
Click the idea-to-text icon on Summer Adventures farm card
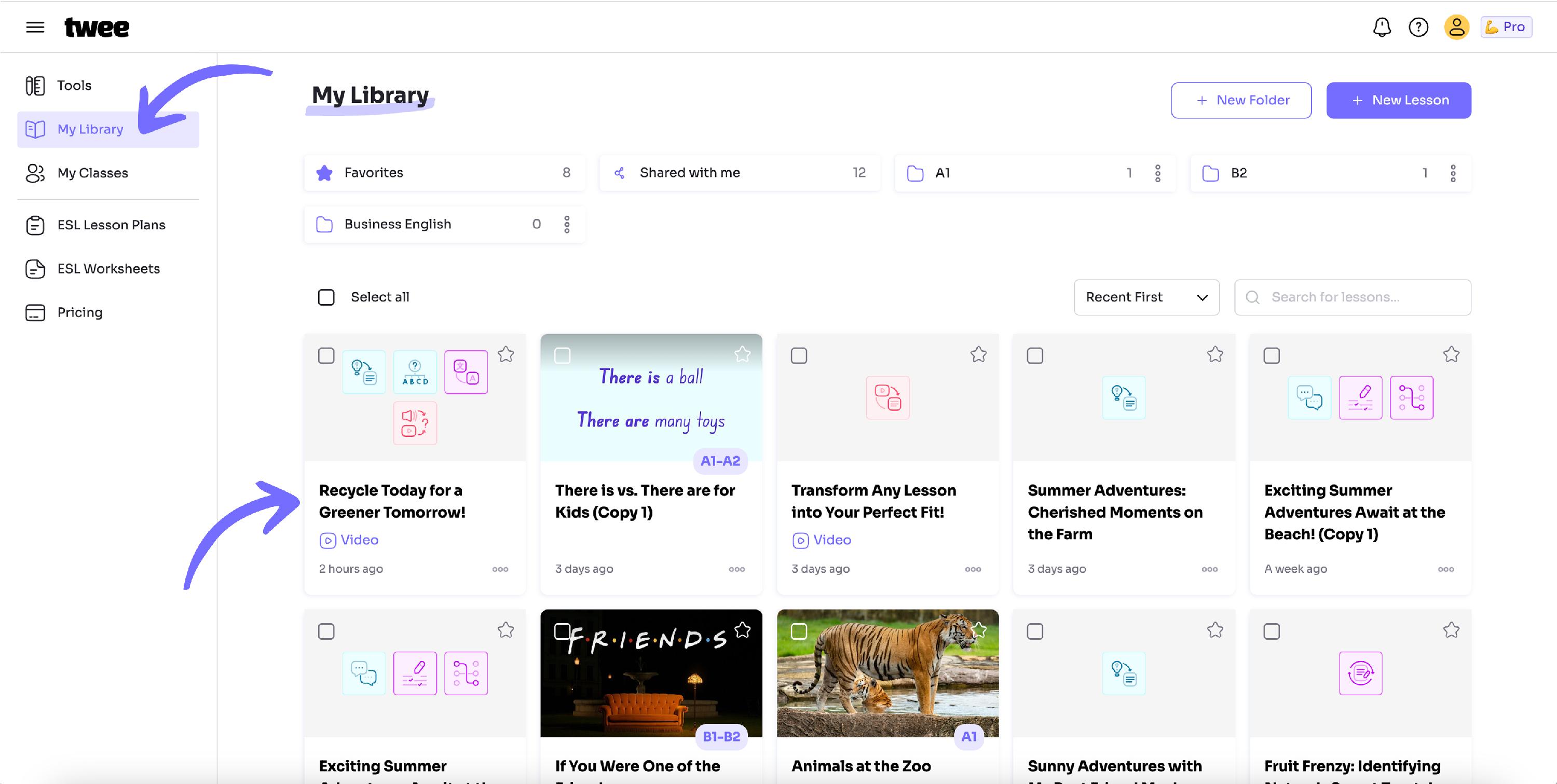point(1124,397)
